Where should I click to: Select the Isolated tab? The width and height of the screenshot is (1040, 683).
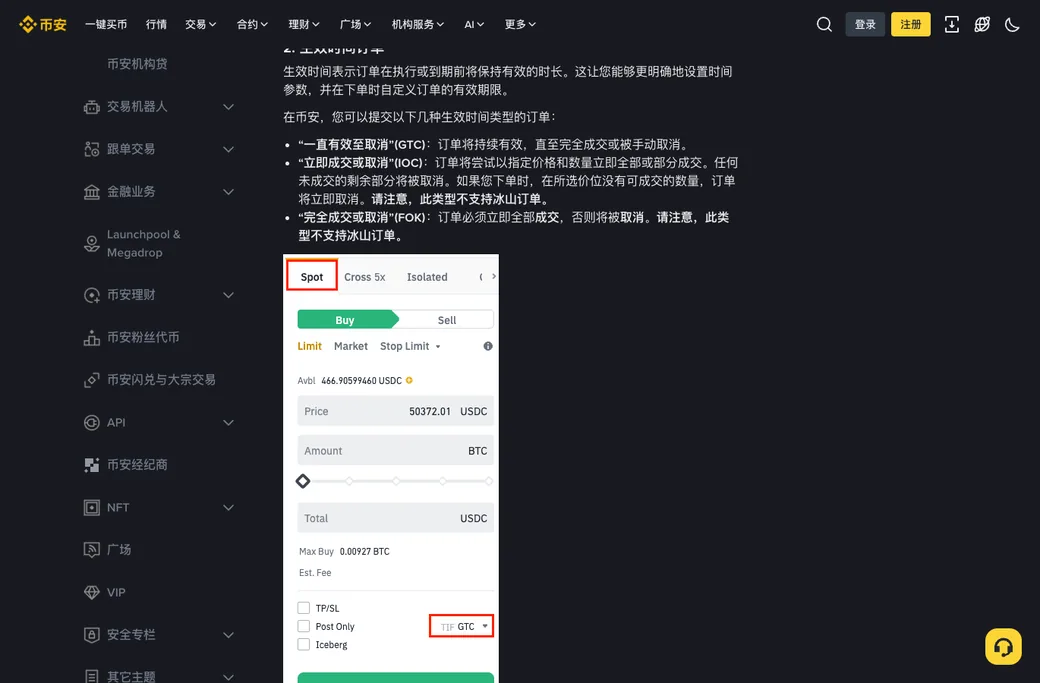pyautogui.click(x=427, y=277)
